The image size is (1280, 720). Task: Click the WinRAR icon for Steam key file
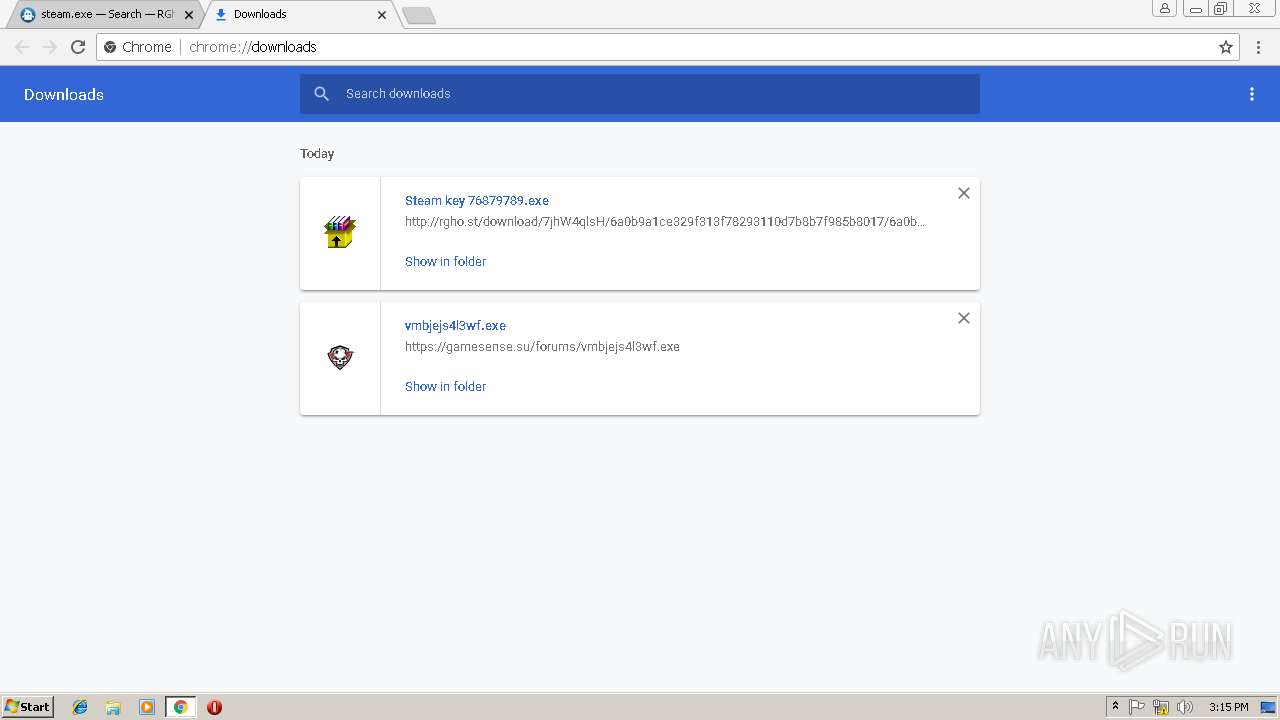point(340,232)
